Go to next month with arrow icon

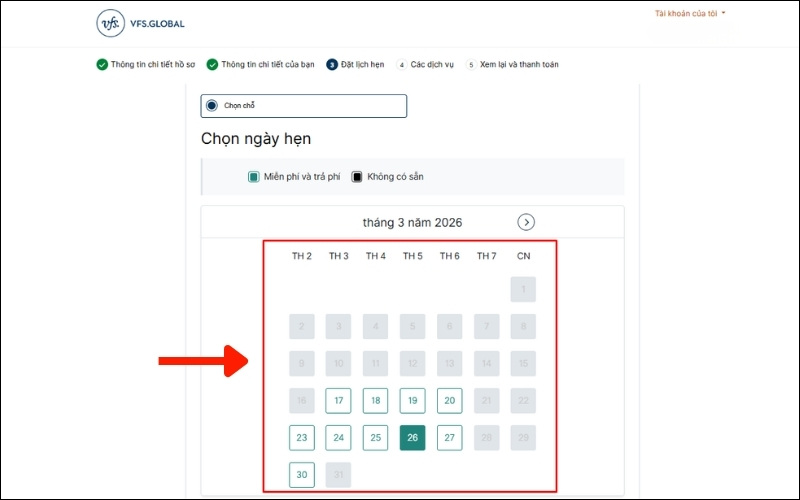527,222
